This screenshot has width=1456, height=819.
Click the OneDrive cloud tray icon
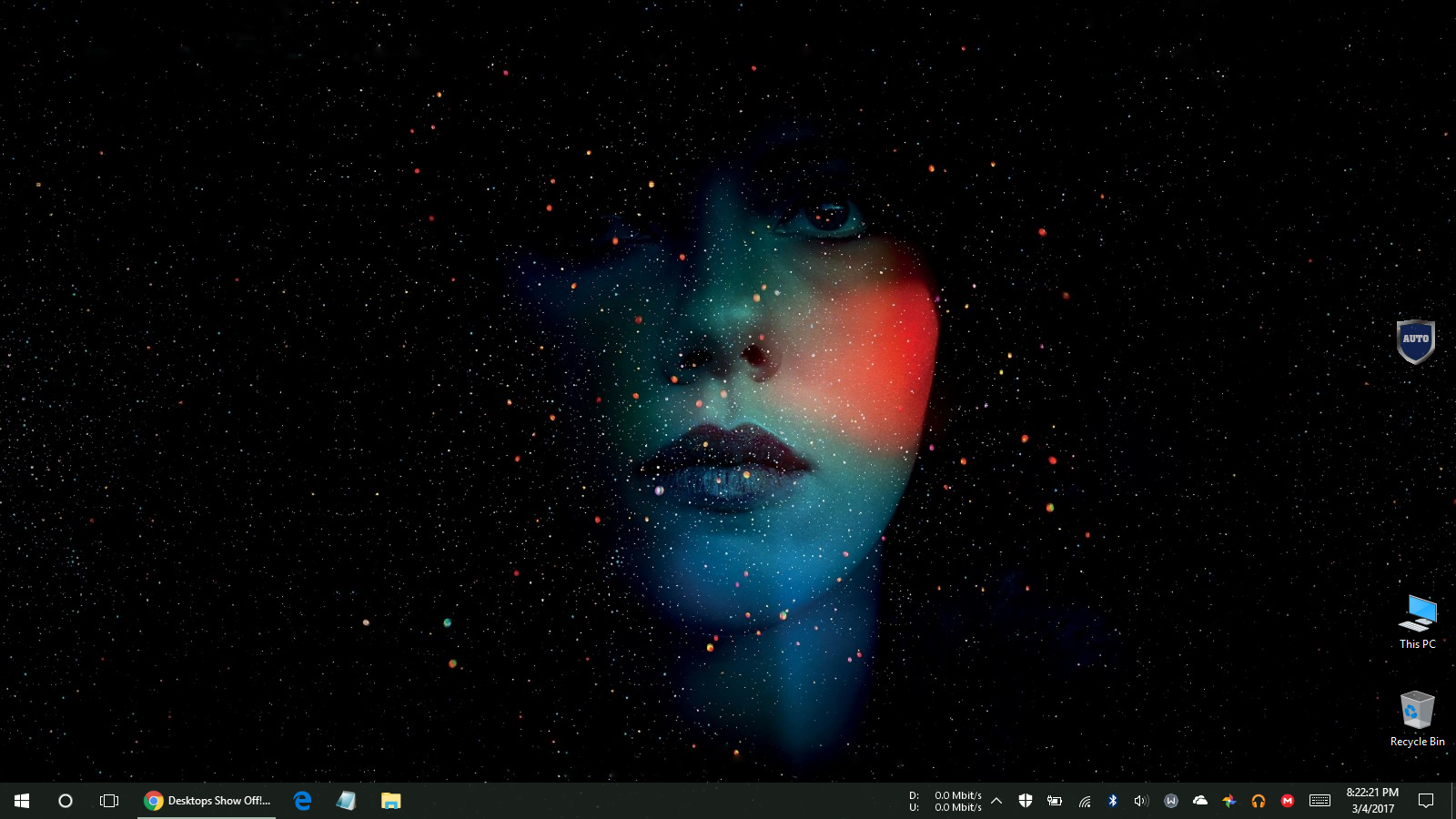(1200, 801)
